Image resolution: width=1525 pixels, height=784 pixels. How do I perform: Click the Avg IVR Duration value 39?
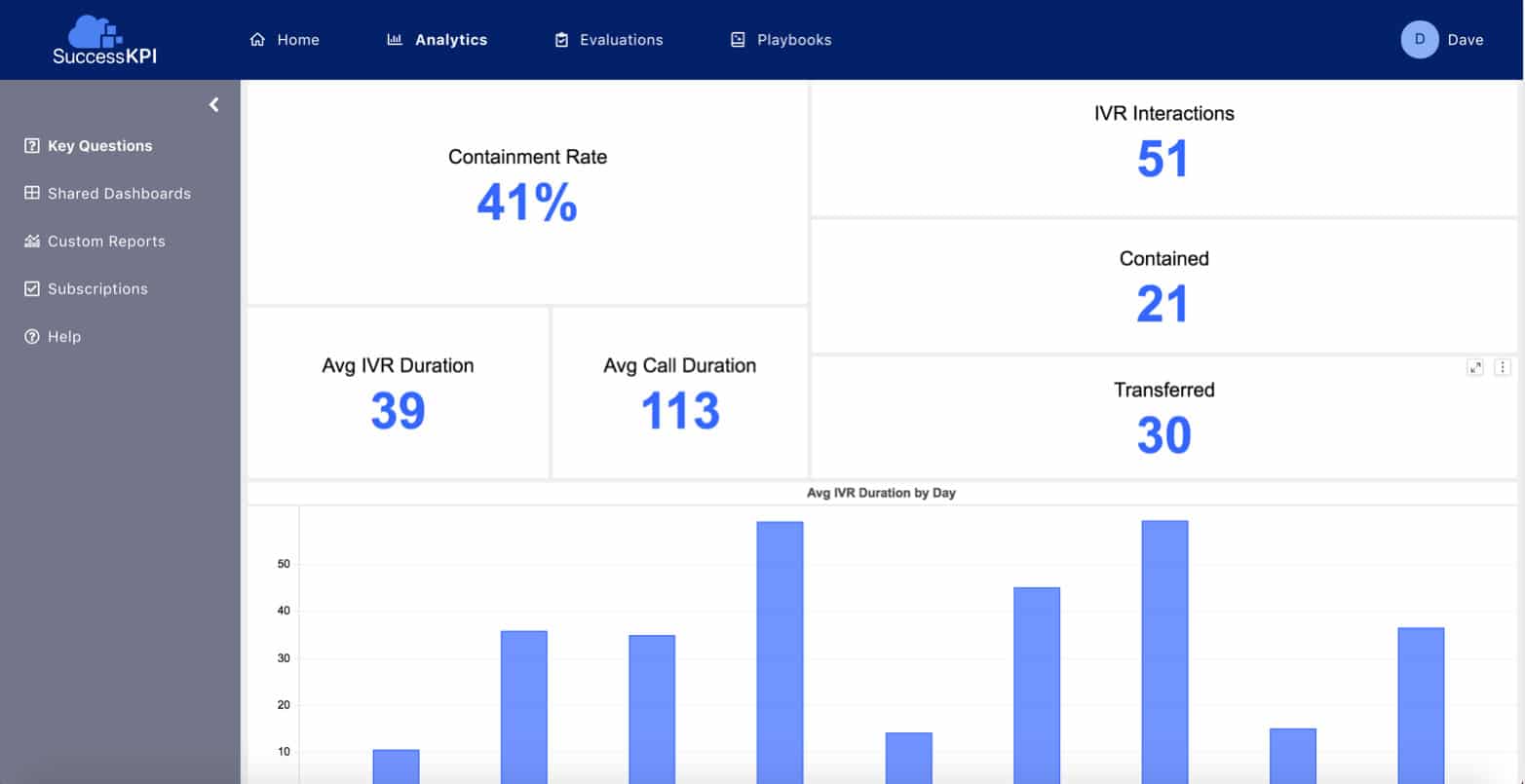pos(398,410)
